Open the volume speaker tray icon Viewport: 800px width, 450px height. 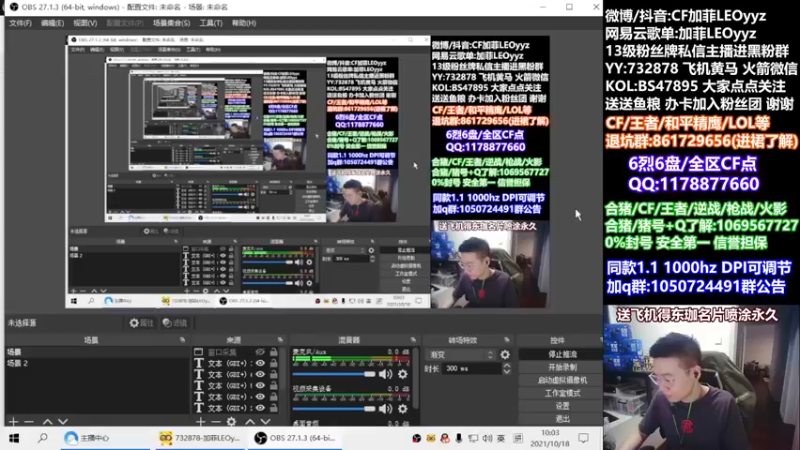point(487,438)
